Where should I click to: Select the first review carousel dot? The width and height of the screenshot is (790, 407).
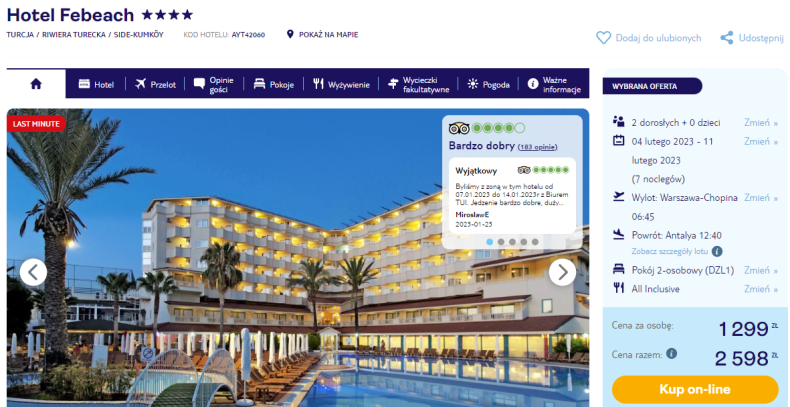pos(490,242)
